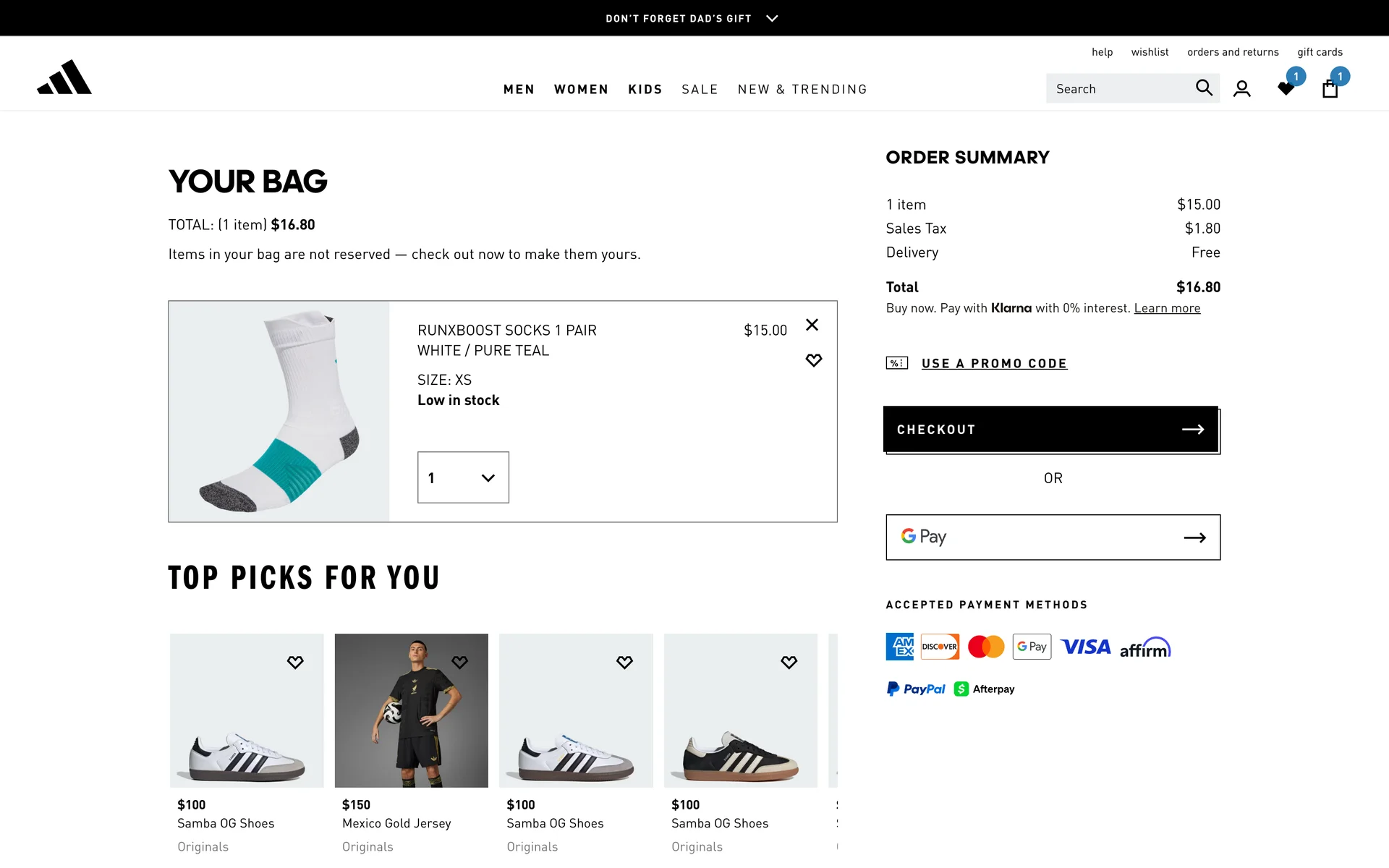Add Runxboost Socks to wishlist
Screen dimensions: 1389x868
(x=814, y=360)
